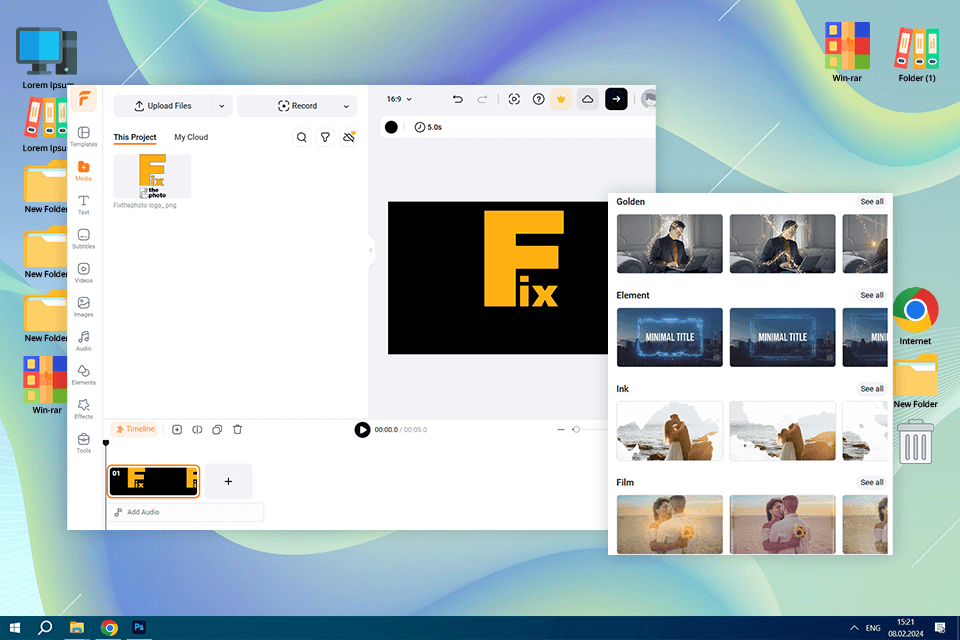Open the Text sidebar tool
Viewport: 960px width, 640px height.
click(x=84, y=205)
